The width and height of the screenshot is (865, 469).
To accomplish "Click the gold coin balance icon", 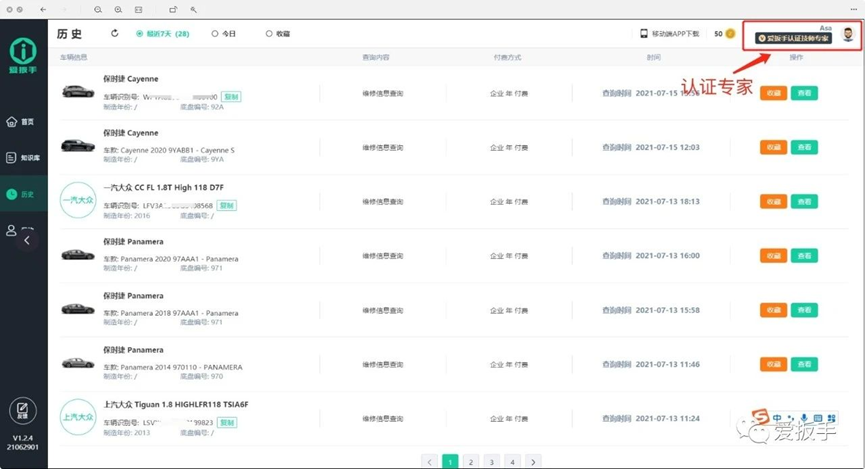I will coord(730,34).
